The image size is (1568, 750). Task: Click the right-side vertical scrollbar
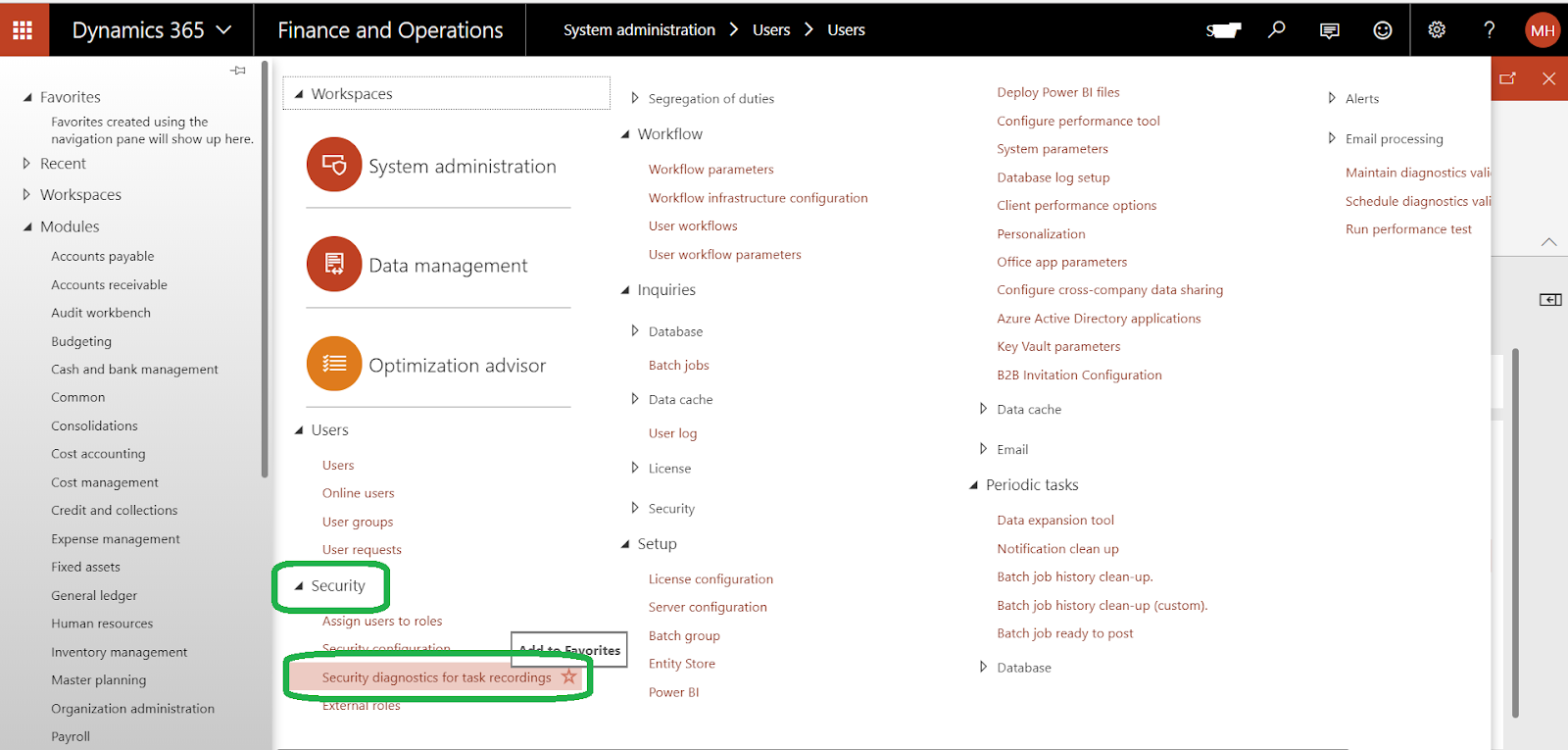click(1515, 534)
